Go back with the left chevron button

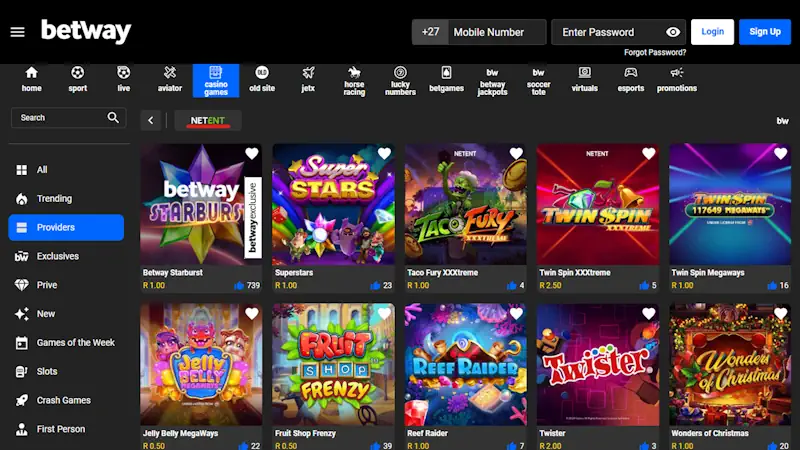point(151,120)
